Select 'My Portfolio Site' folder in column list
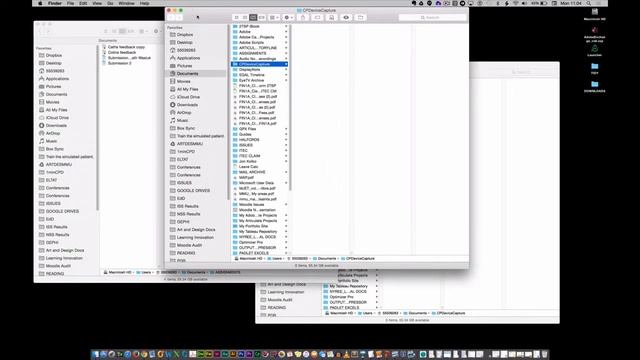Screen dimensions: 640x360 253,226
